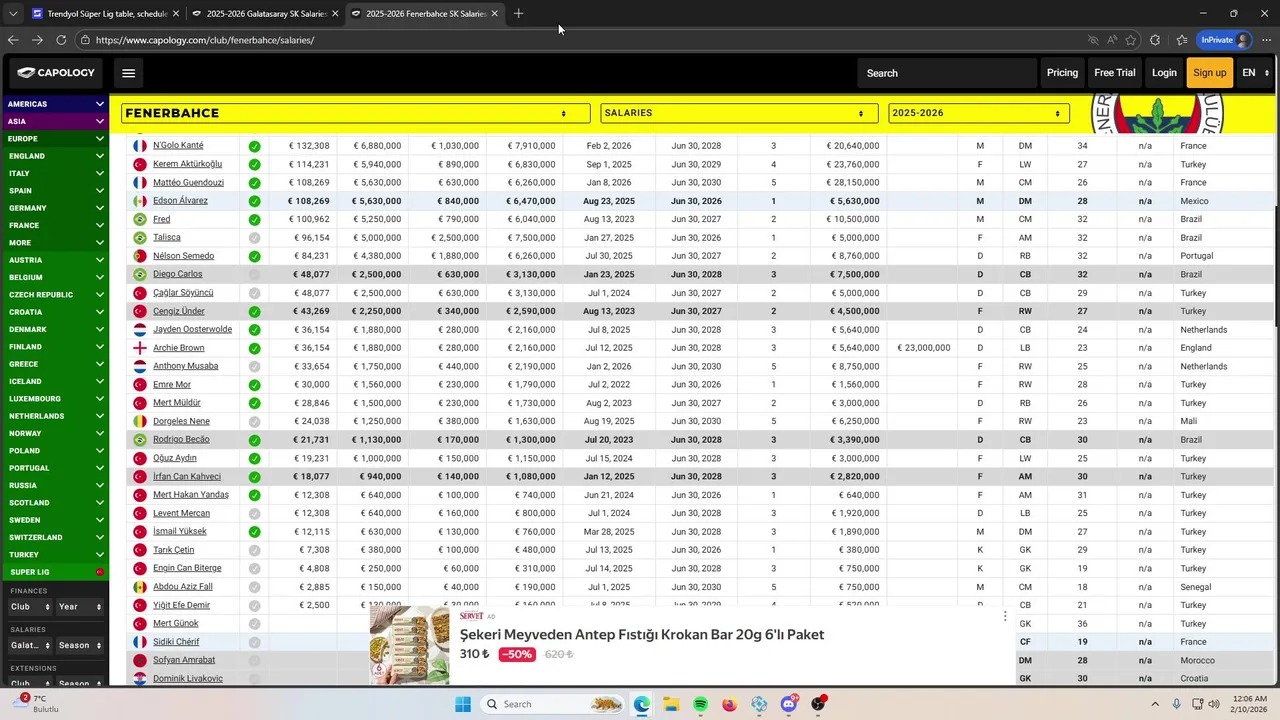Click the green check for Oğuz Aydın
This screenshot has height=720, width=1280.
click(255, 458)
